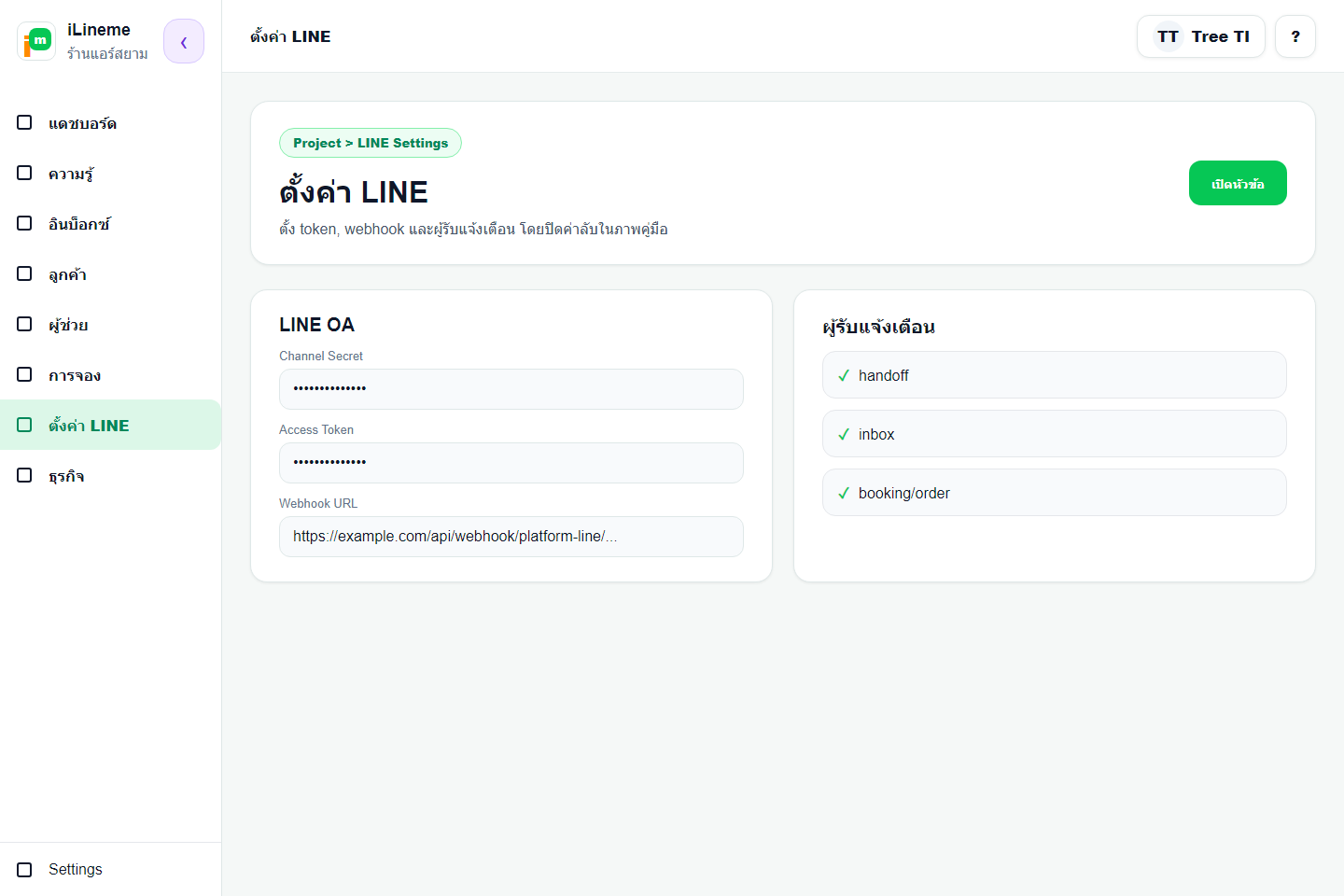Image resolution: width=1344 pixels, height=896 pixels.
Task: Select ตั้งค่า LINE in the sidebar
Action: (x=110, y=425)
